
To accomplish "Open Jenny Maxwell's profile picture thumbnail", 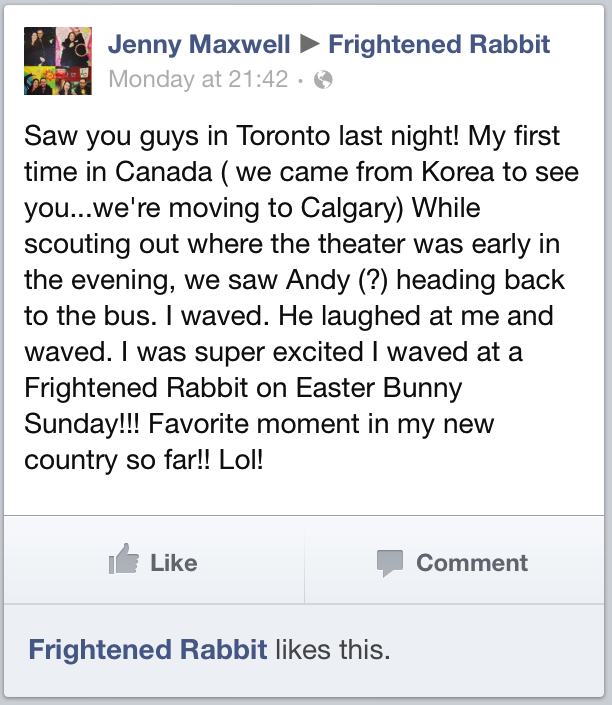I will [58, 61].
